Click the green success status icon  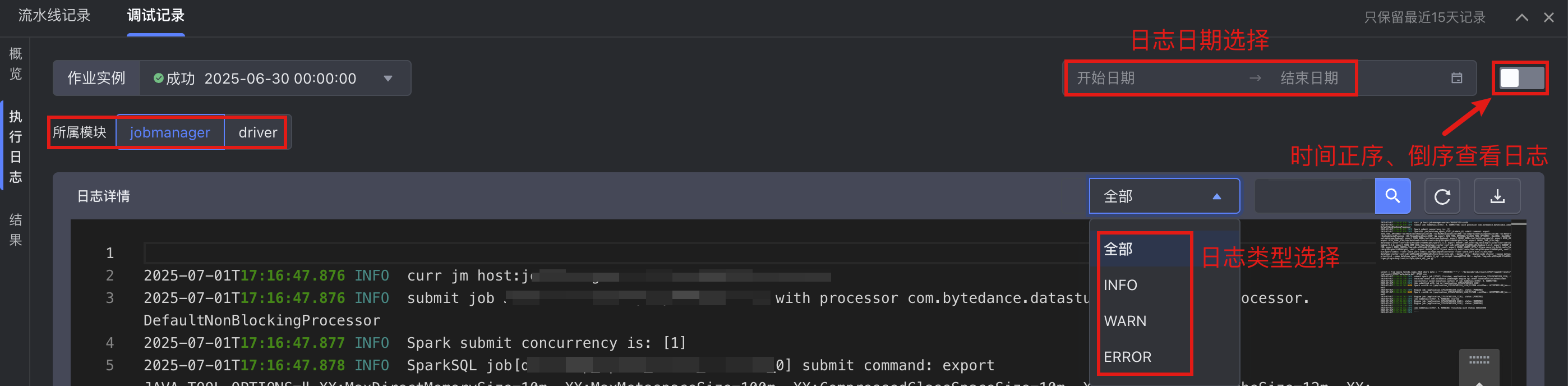[x=158, y=78]
